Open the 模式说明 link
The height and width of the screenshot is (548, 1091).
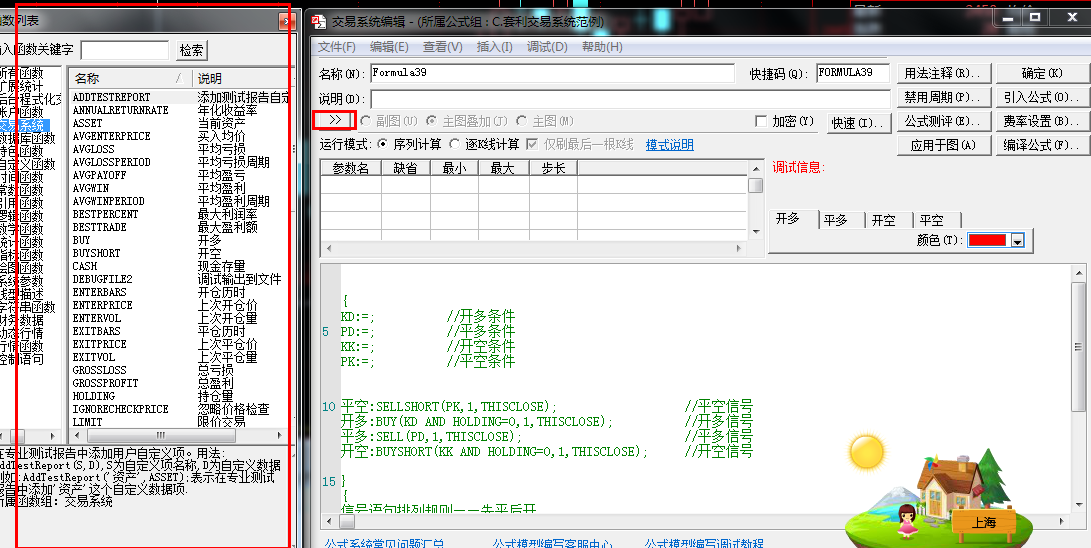pyautogui.click(x=669, y=144)
